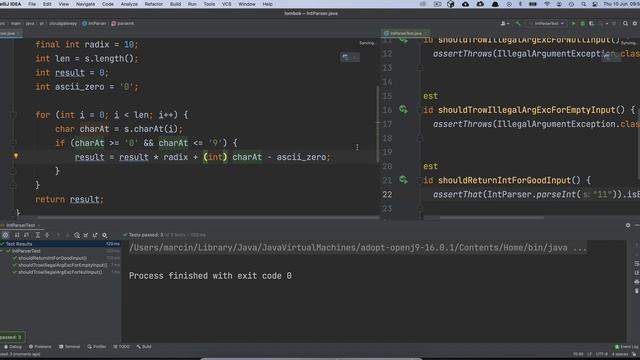Click the fold marker beside the for loop
Viewport: 640px width, 360px height.
(x=13, y=115)
